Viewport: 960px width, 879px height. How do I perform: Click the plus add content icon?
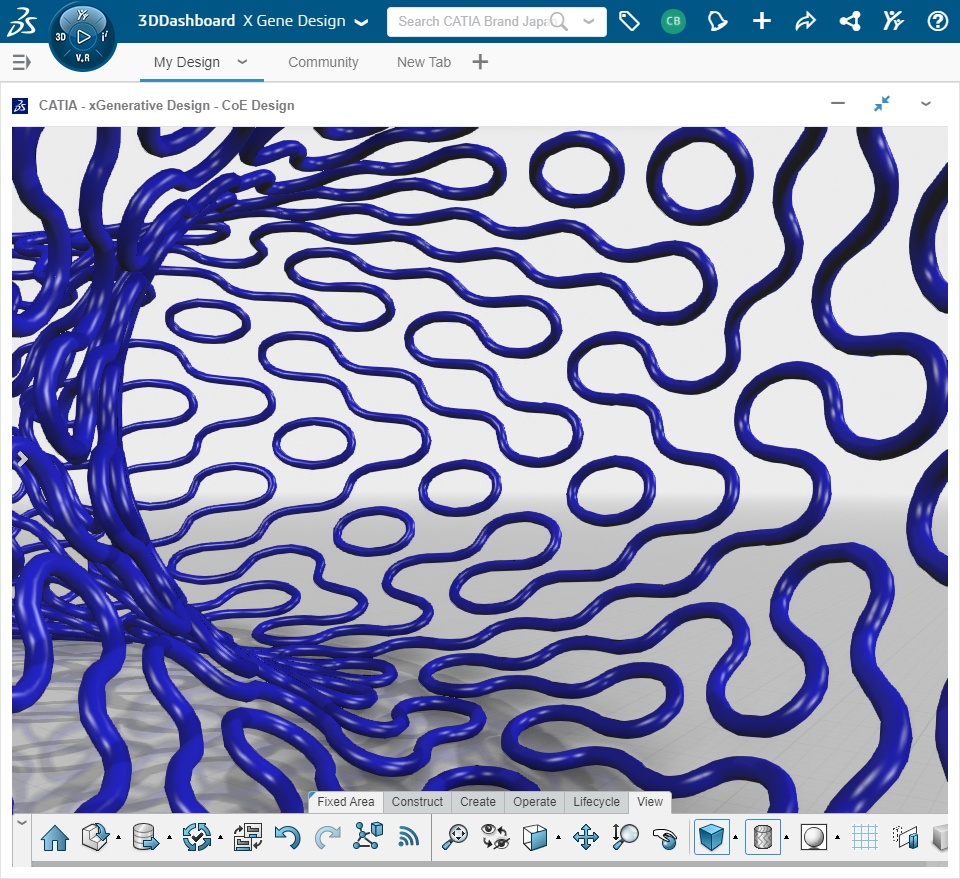[761, 21]
